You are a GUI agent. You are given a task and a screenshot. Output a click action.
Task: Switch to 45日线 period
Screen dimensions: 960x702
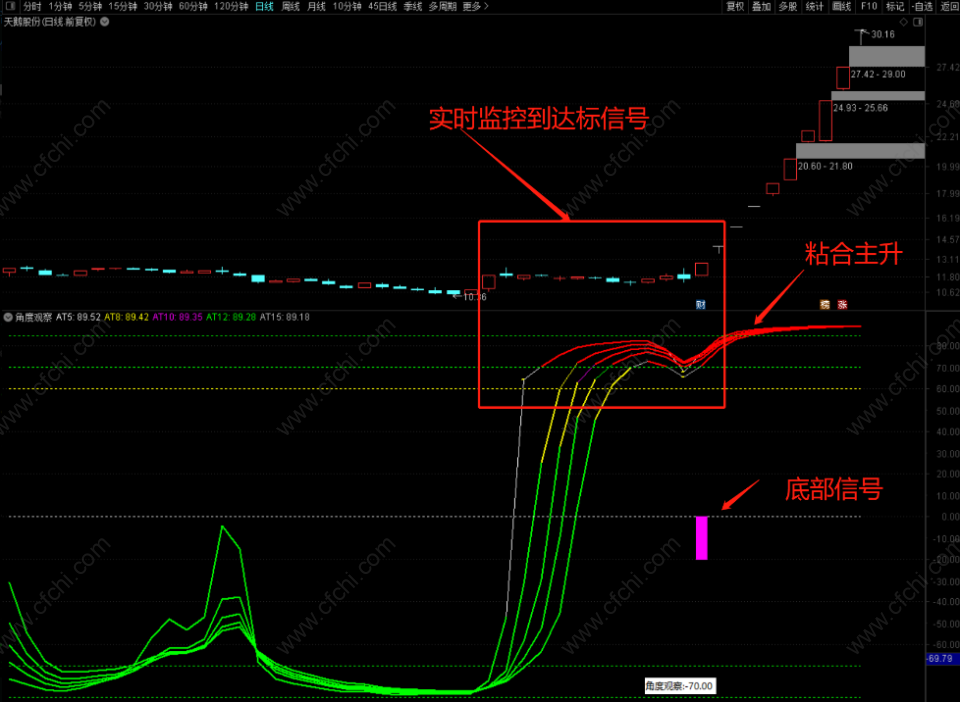382,6
